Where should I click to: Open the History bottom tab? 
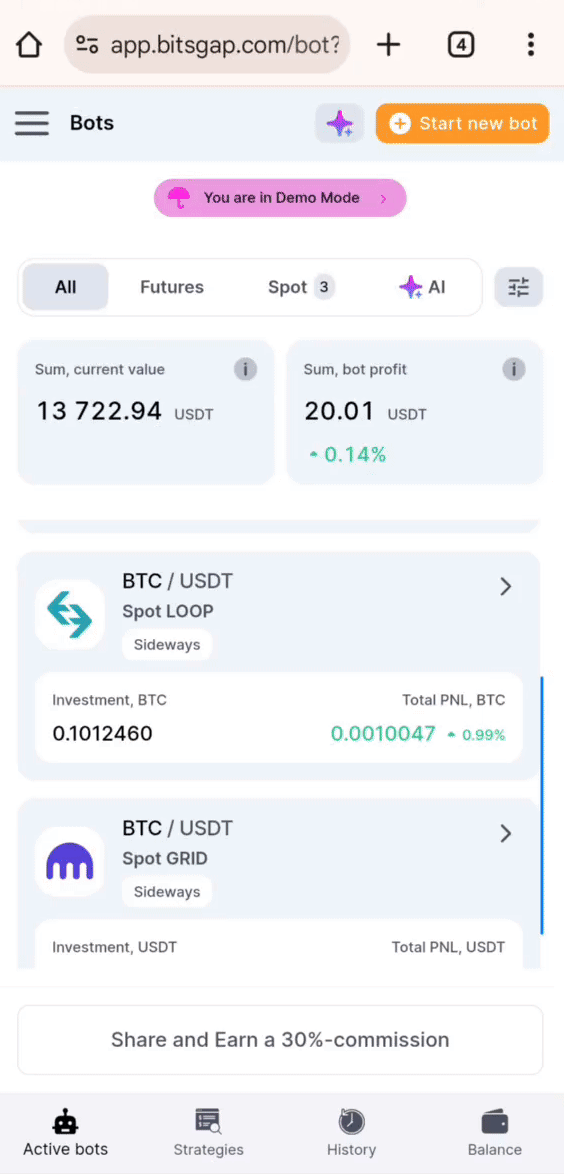click(351, 1133)
